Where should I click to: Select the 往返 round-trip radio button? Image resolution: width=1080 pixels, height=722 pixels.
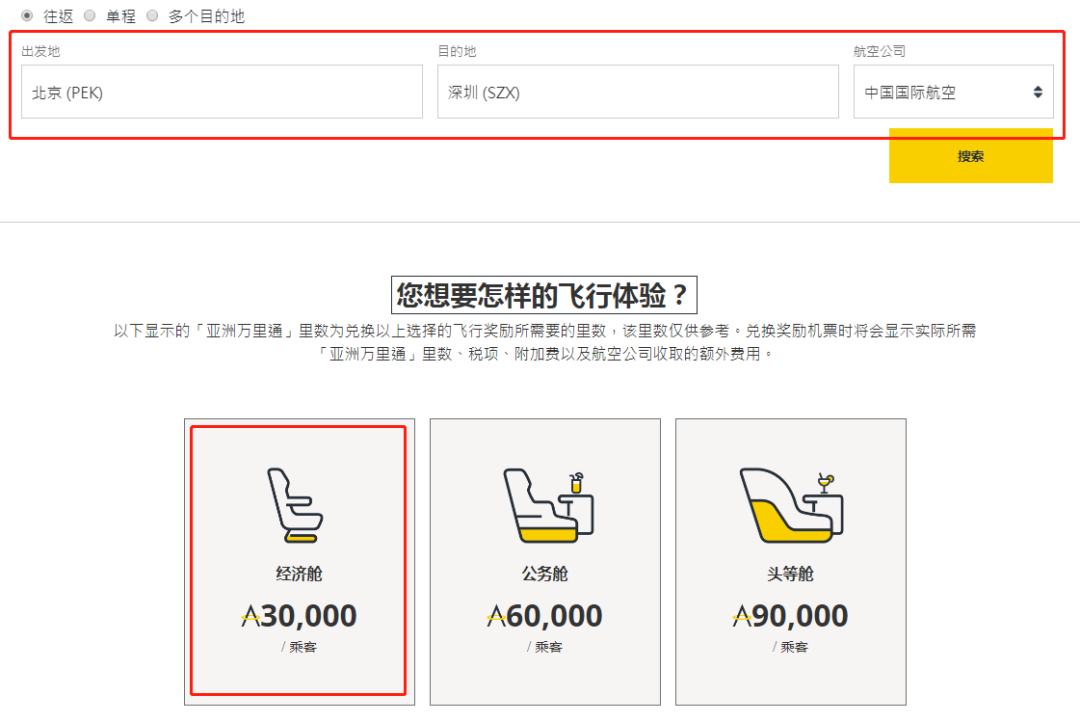point(27,15)
